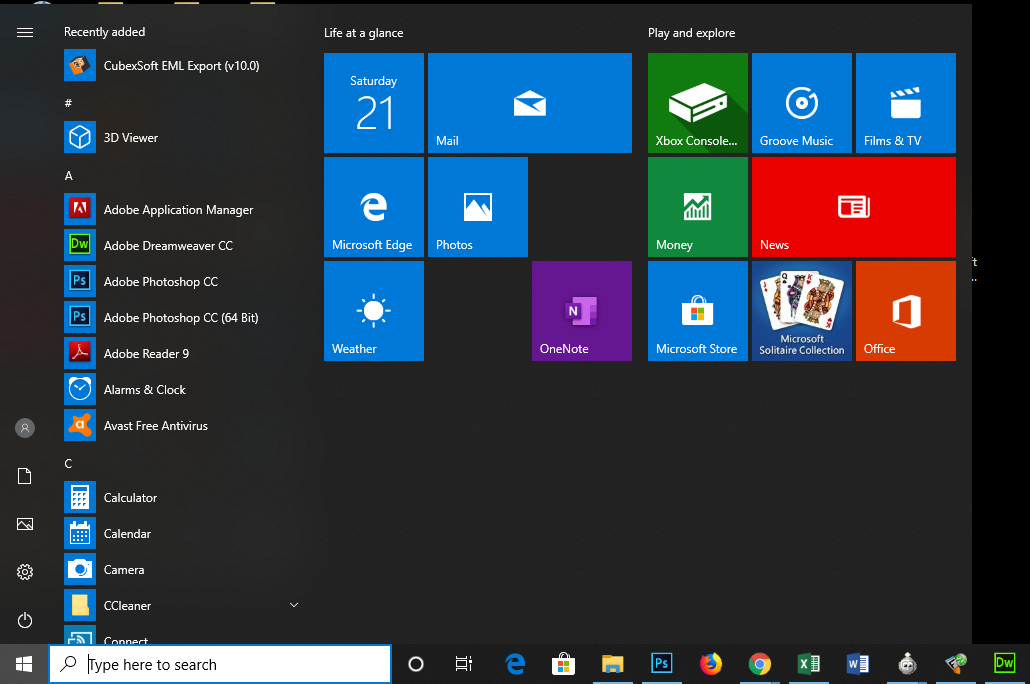Viewport: 1030px width, 684px height.
Task: Open Adobe Reader 9
Action: (x=182, y=353)
